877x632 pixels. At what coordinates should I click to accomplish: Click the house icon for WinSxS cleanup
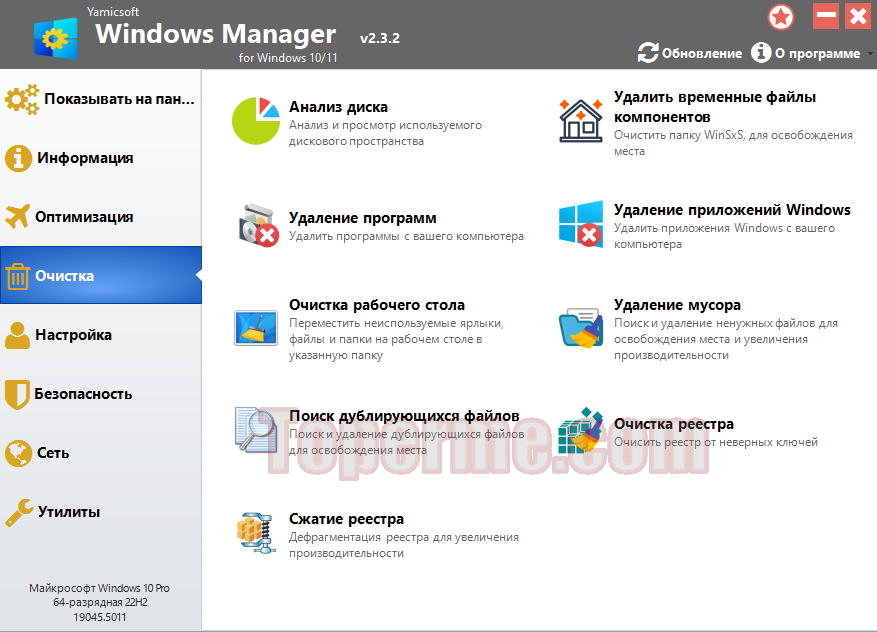click(581, 121)
